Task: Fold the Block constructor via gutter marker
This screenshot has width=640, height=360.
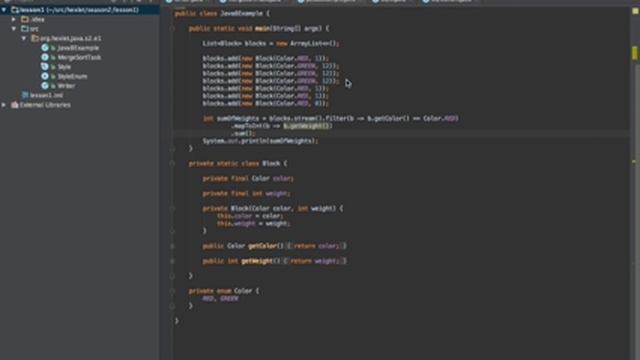Action: [172, 209]
